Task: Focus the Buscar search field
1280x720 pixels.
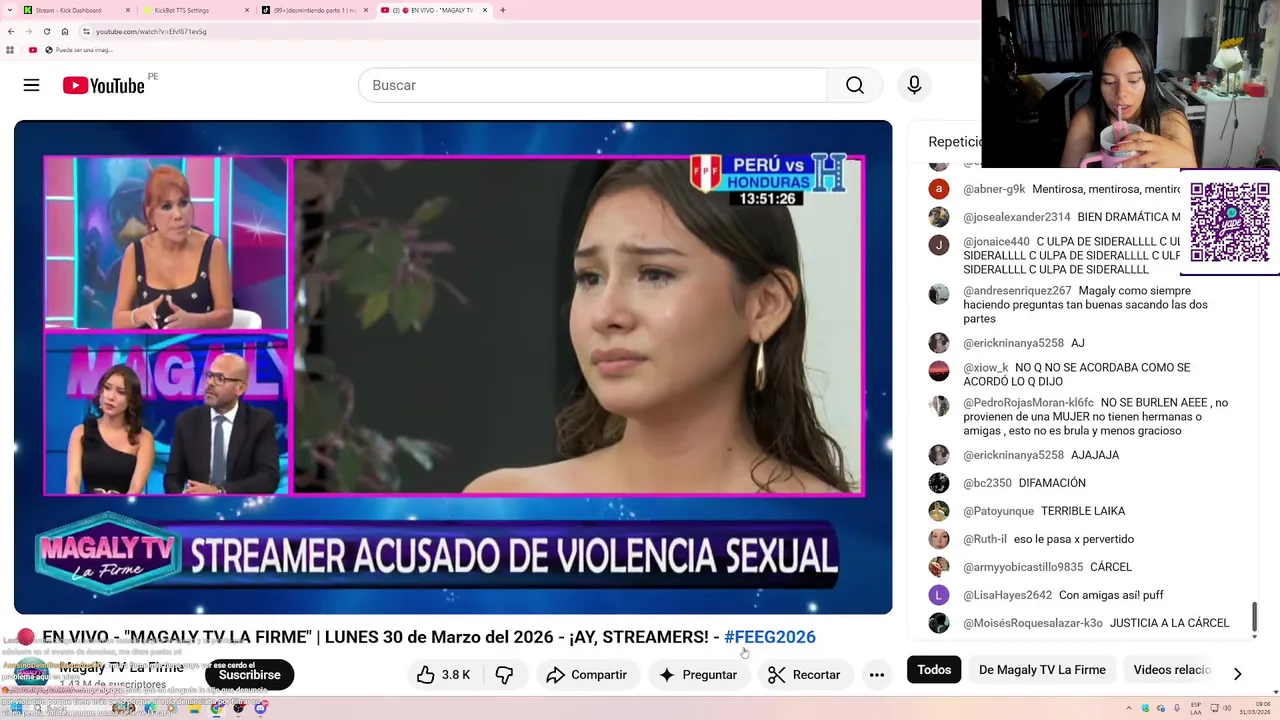Action: tap(593, 85)
